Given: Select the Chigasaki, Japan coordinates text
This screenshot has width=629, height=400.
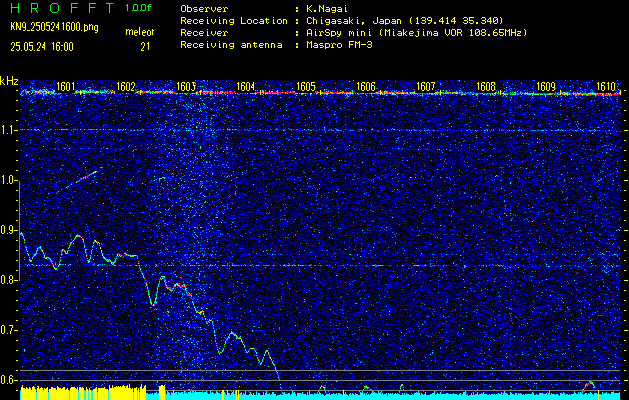Looking at the screenshot, I should point(404,20).
